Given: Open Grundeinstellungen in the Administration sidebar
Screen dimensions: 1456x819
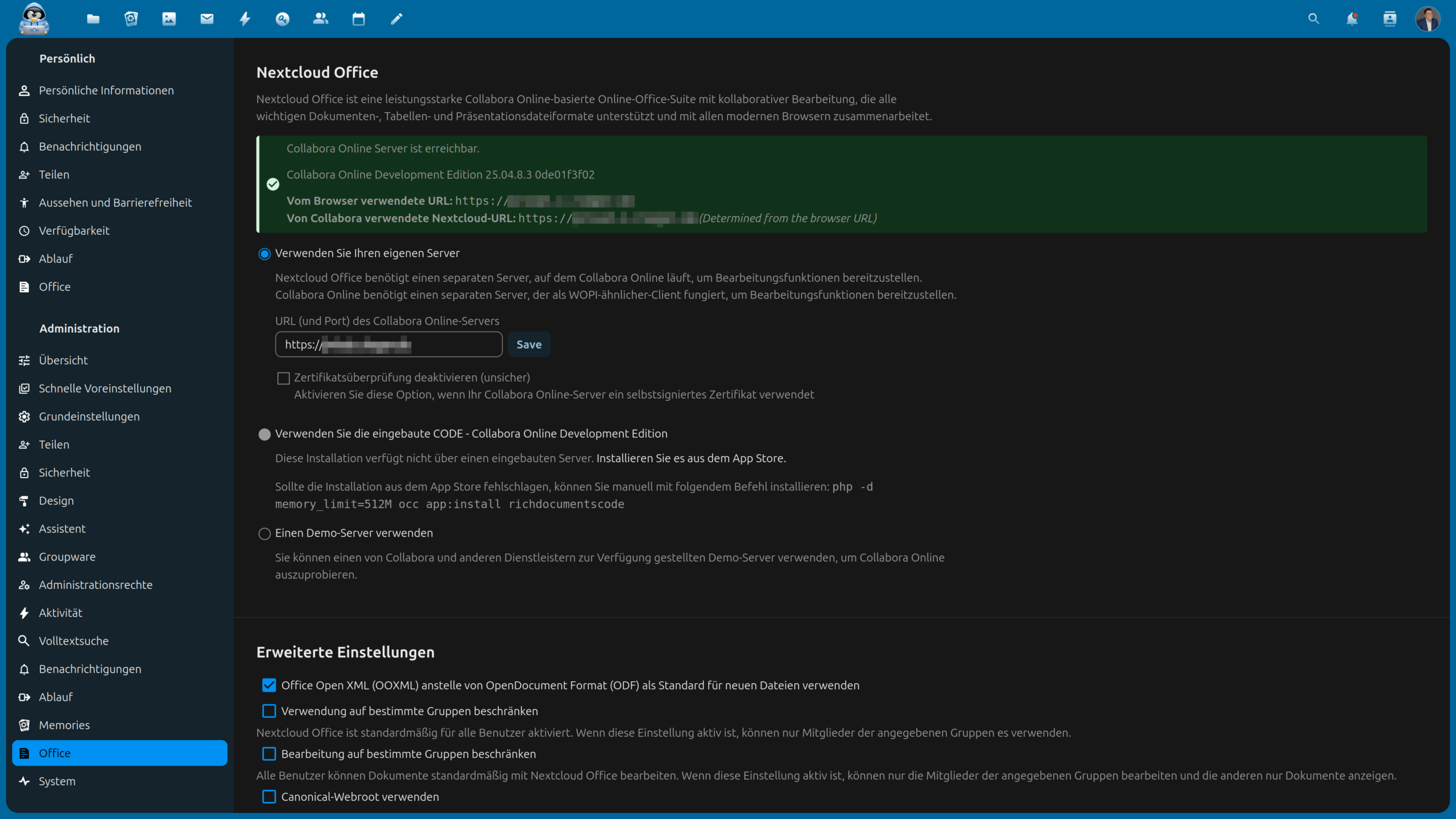Looking at the screenshot, I should tap(89, 416).
